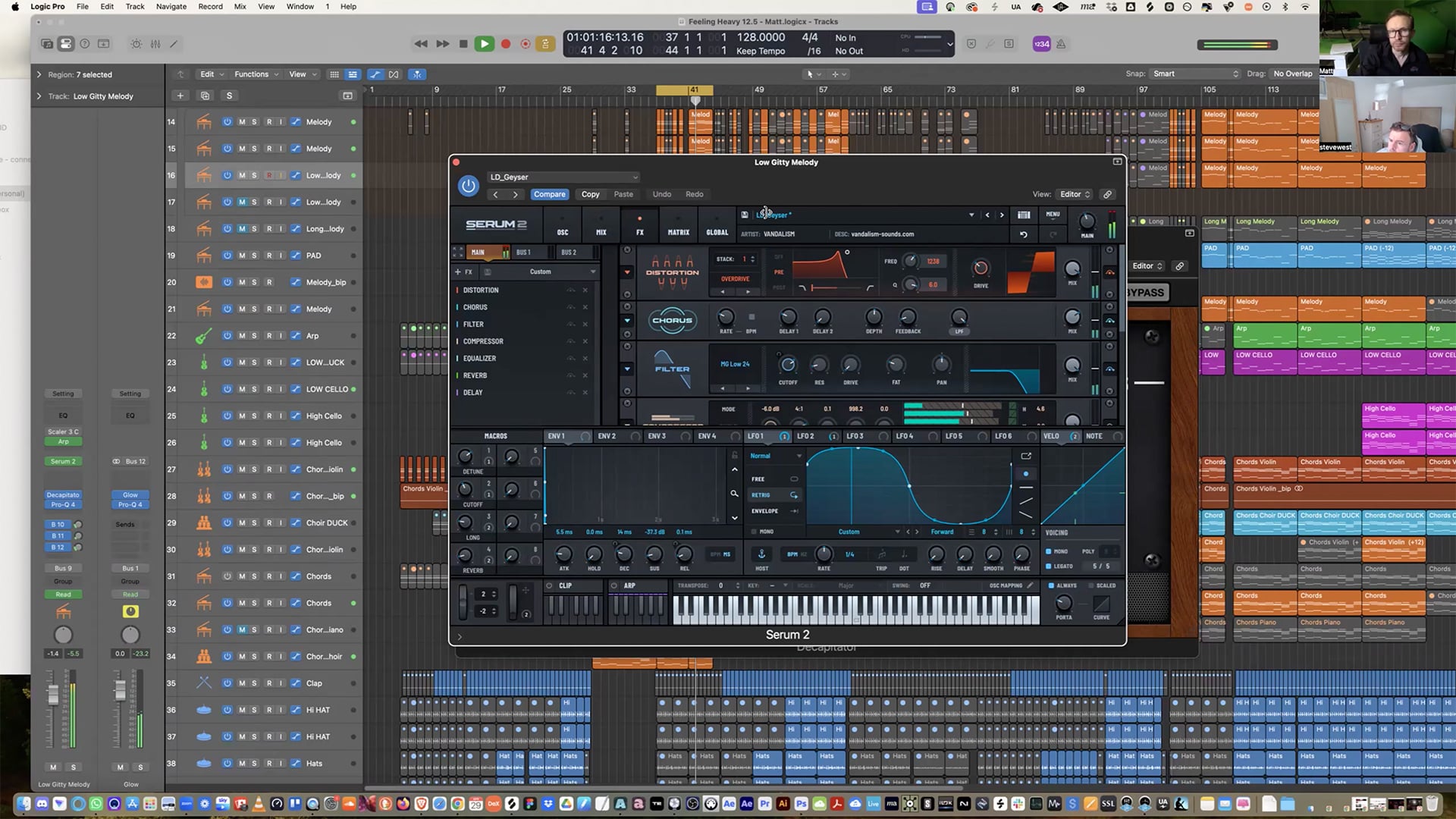Load next plugin setting in header
1456x819 pixels.
pos(516,194)
